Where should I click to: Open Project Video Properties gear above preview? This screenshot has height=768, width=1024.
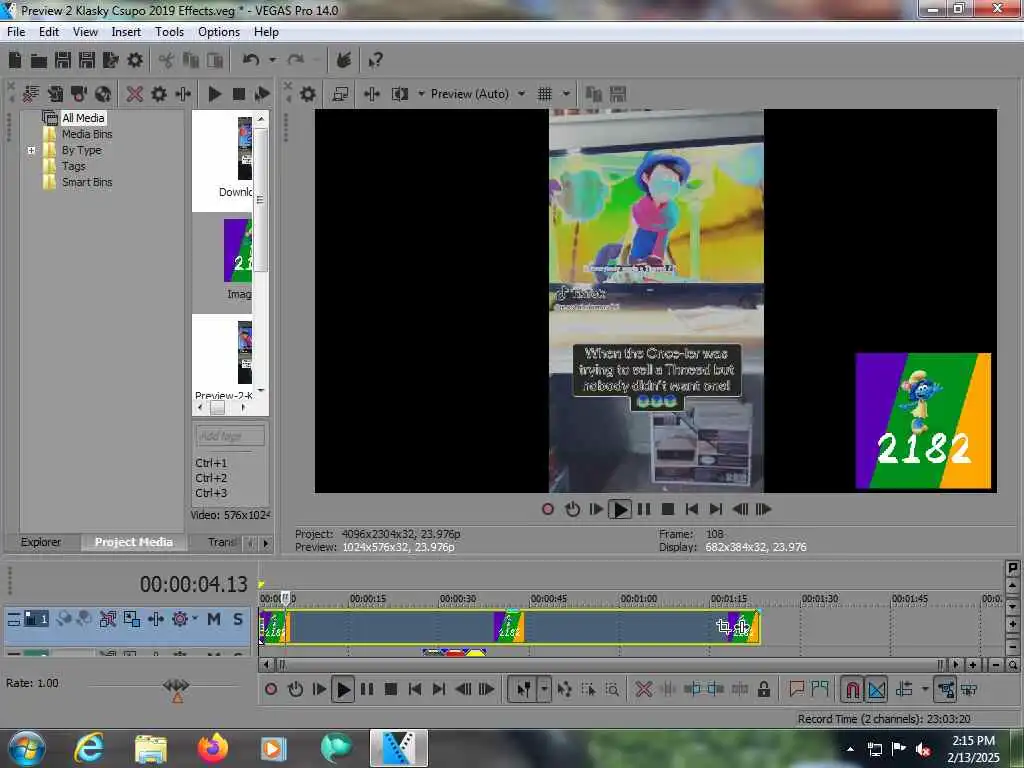(308, 94)
